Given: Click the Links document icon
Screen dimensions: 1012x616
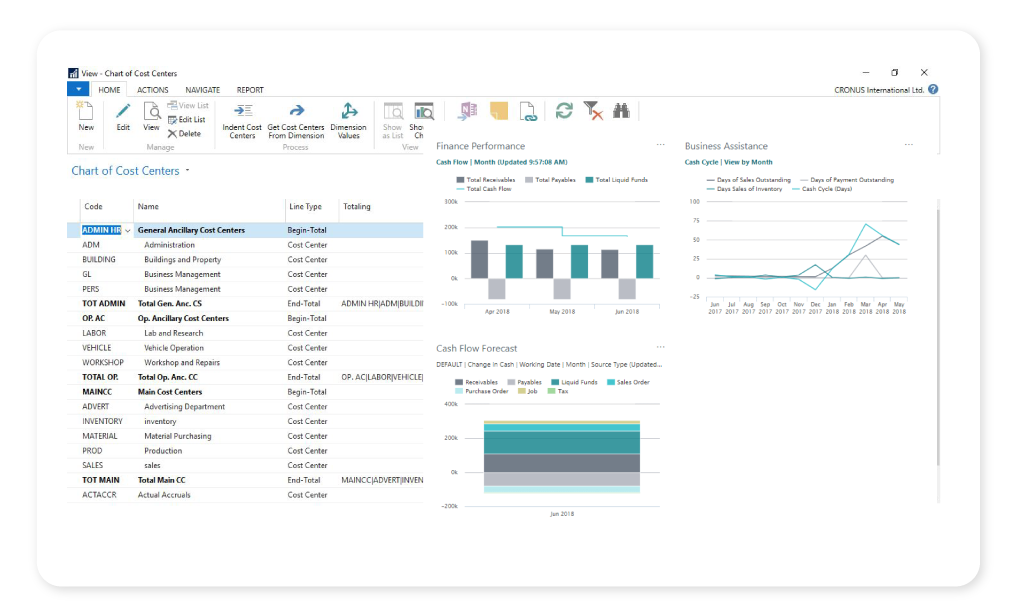Looking at the screenshot, I should tap(528, 111).
